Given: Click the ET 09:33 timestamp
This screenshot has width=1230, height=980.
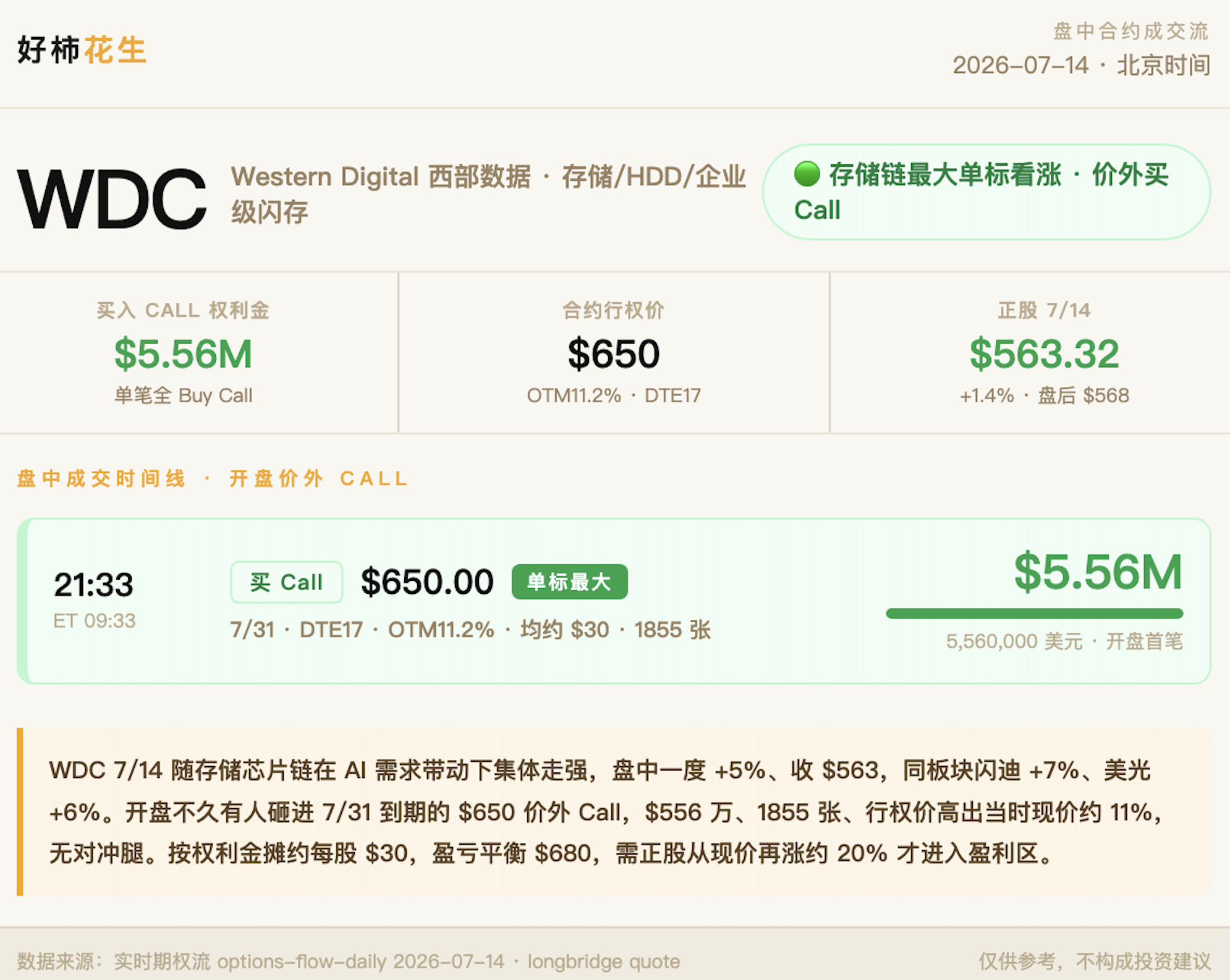Looking at the screenshot, I should click(94, 620).
